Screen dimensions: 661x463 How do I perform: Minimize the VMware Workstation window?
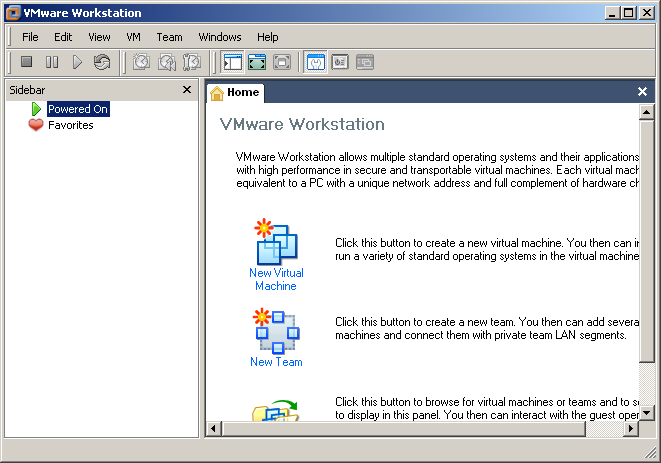[x=613, y=13]
